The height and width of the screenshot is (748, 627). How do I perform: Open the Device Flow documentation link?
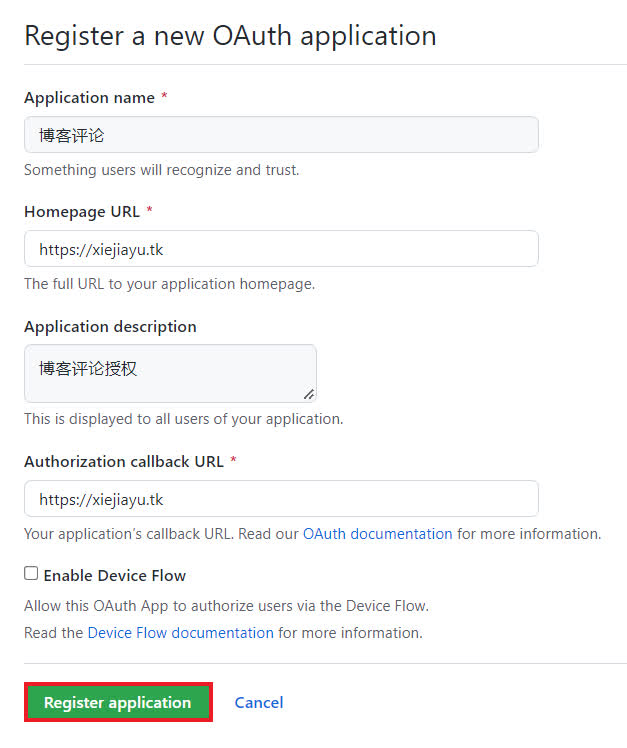180,633
